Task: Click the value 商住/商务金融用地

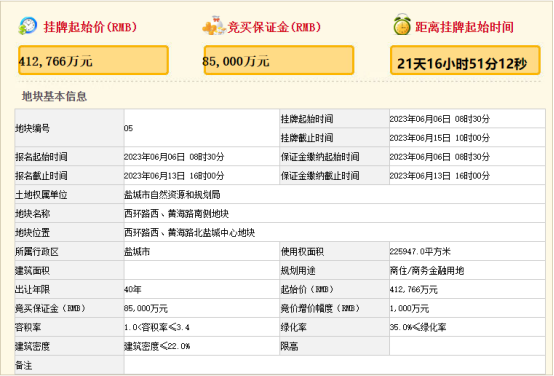Action: (x=427, y=271)
